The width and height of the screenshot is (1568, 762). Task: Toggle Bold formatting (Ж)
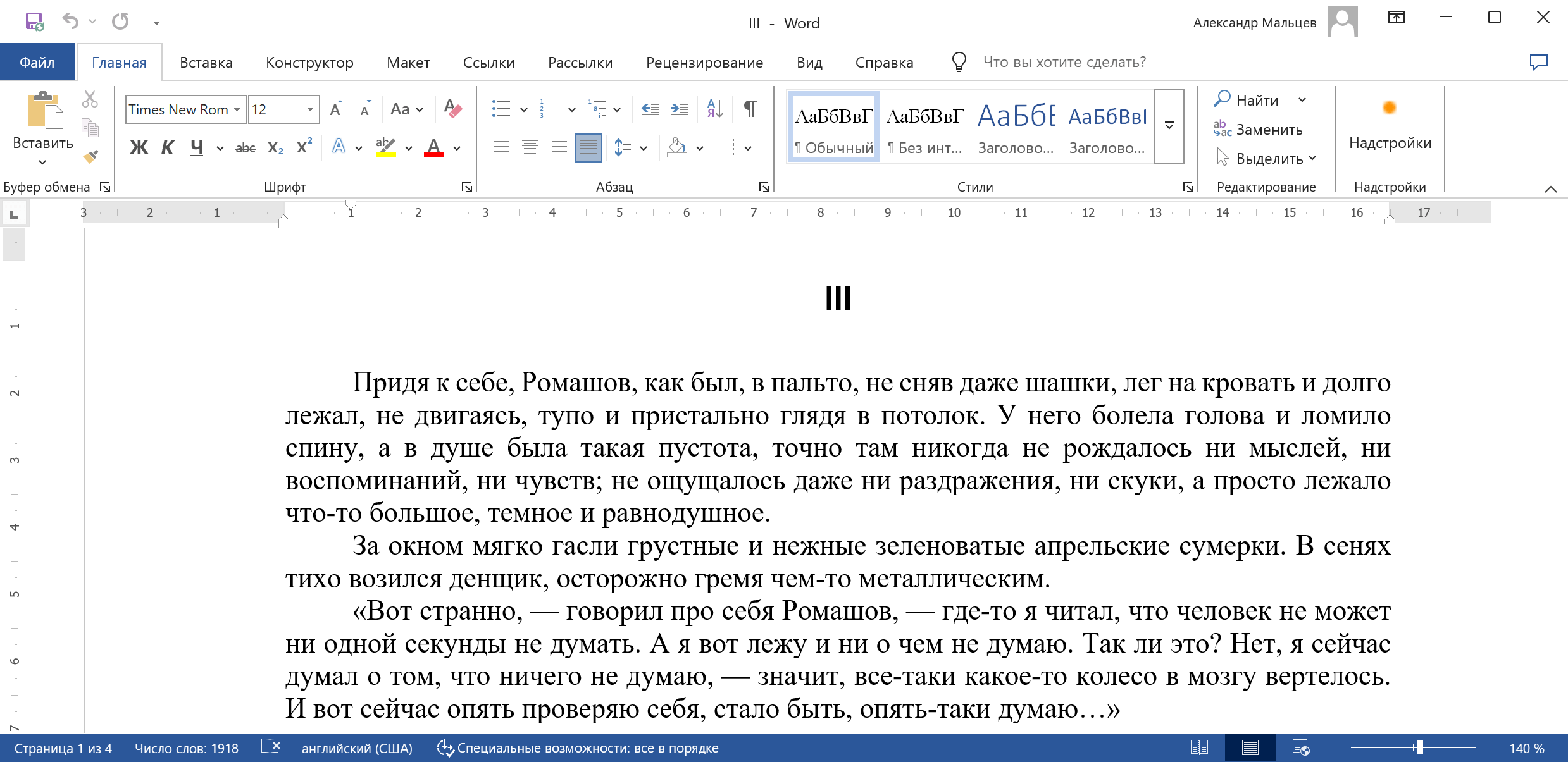click(139, 148)
